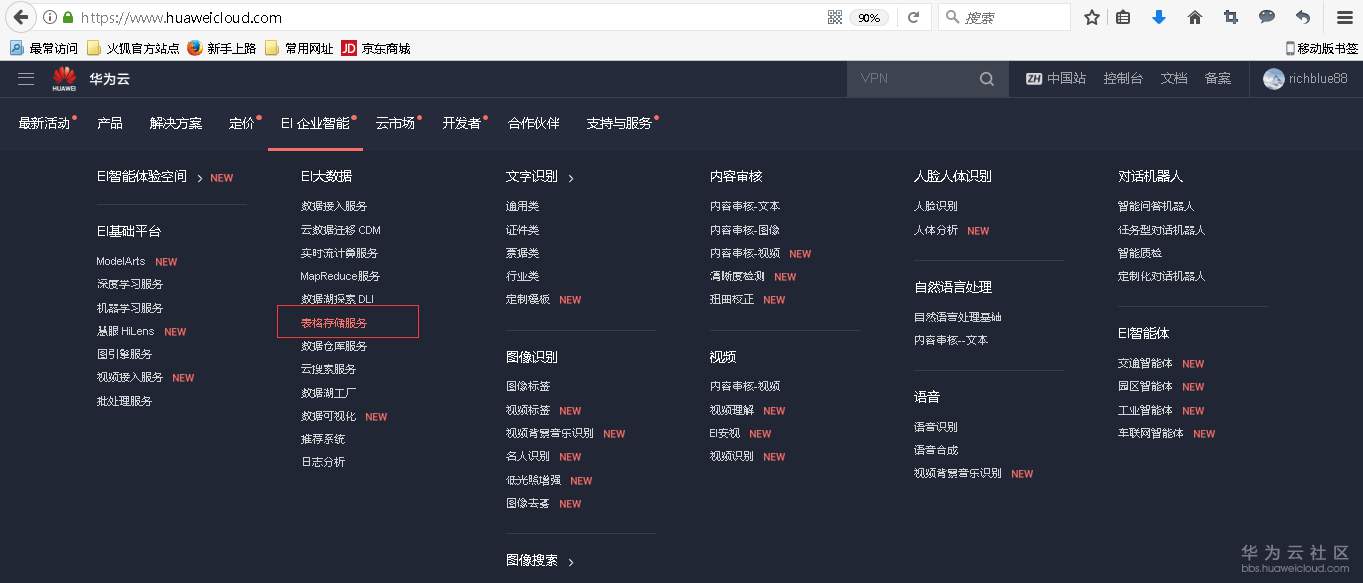Click the screenshot crop tool icon

click(x=1230, y=17)
